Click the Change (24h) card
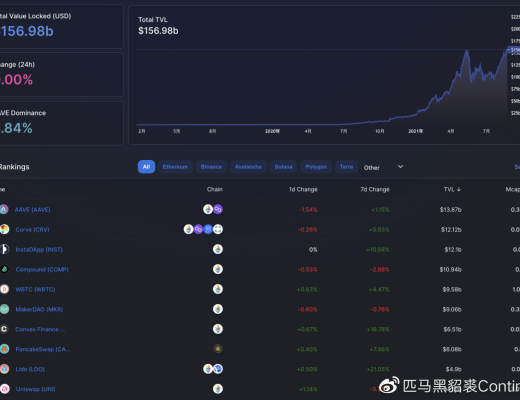 click(61, 75)
